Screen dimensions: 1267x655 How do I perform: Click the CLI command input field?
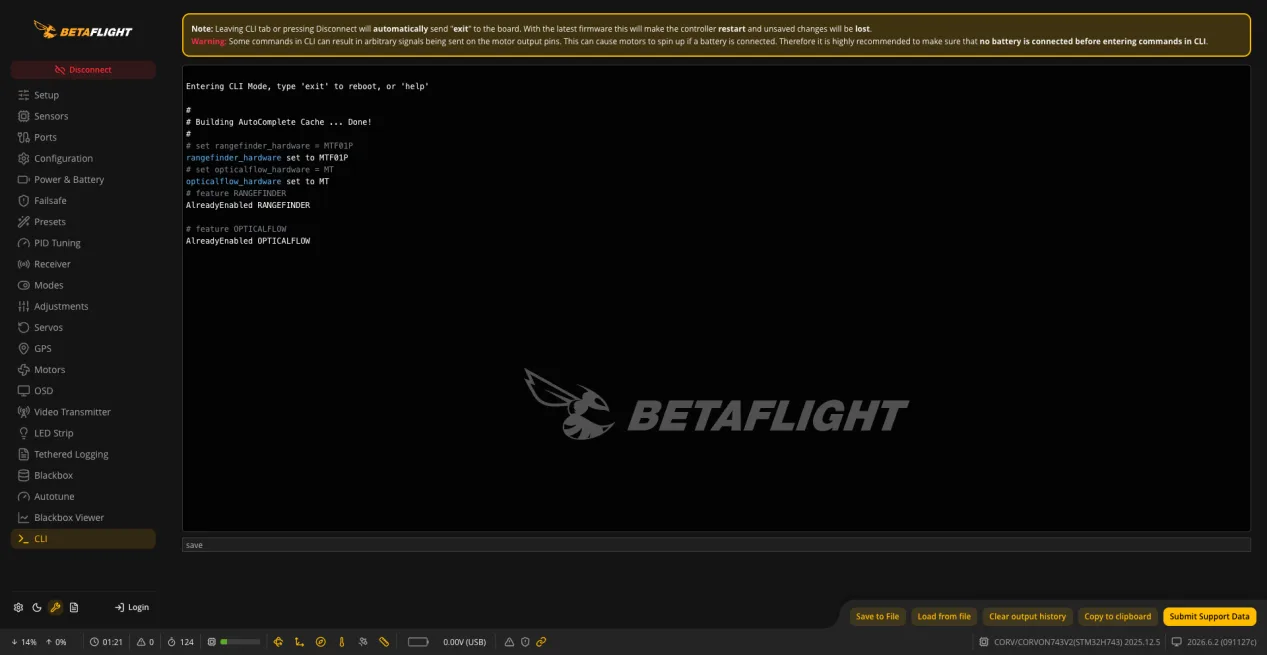(x=716, y=545)
